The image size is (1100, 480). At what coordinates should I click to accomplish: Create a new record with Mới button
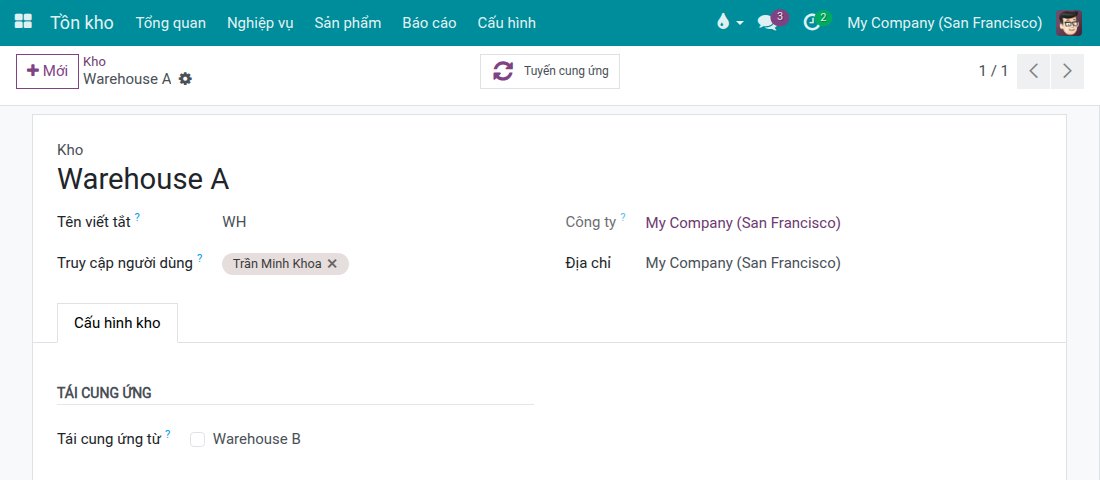click(47, 71)
